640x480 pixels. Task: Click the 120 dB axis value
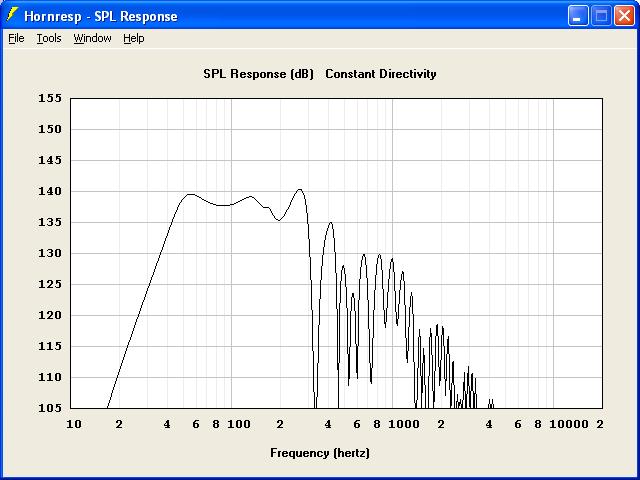point(50,316)
